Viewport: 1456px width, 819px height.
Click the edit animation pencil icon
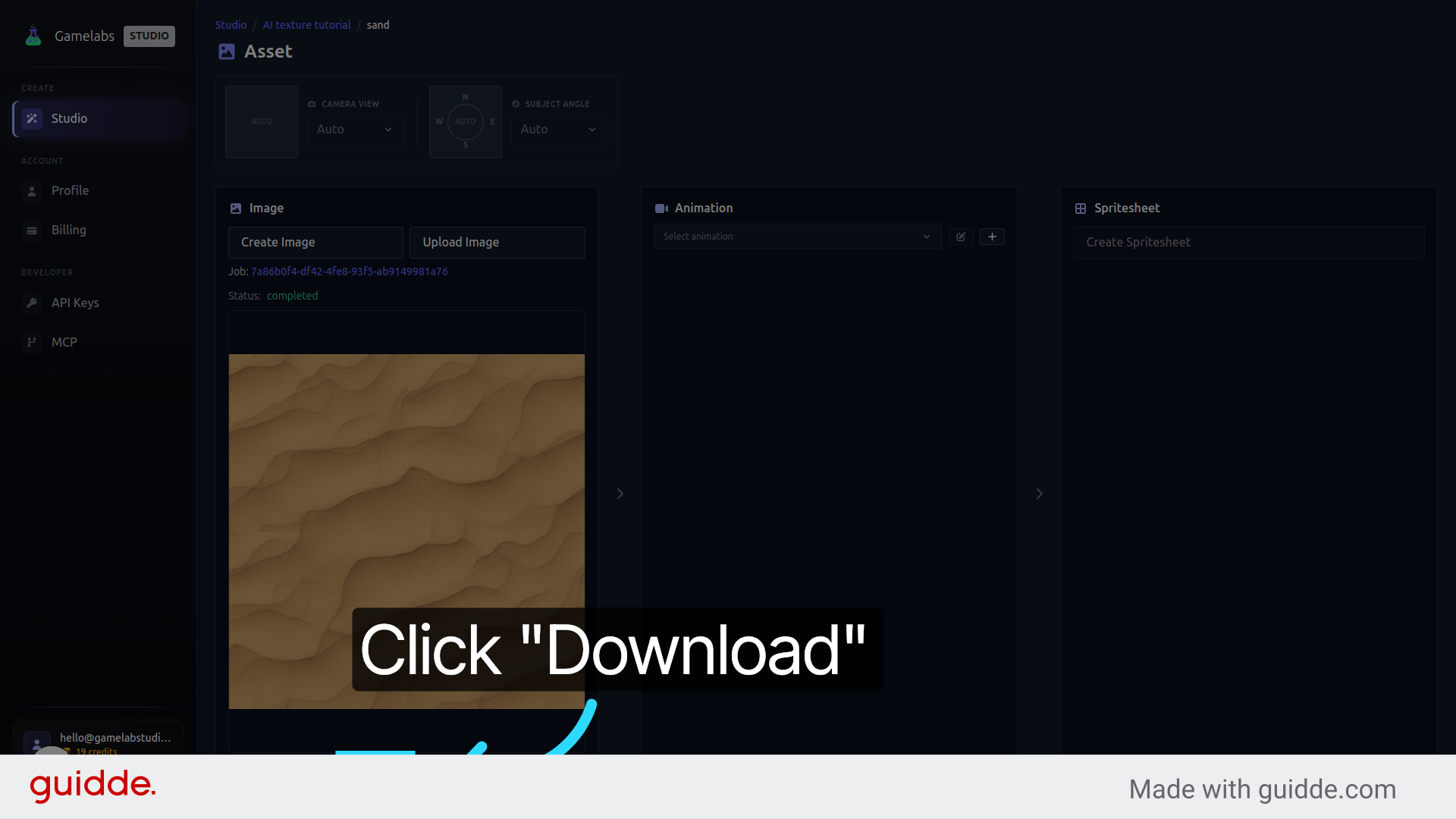pos(961,237)
